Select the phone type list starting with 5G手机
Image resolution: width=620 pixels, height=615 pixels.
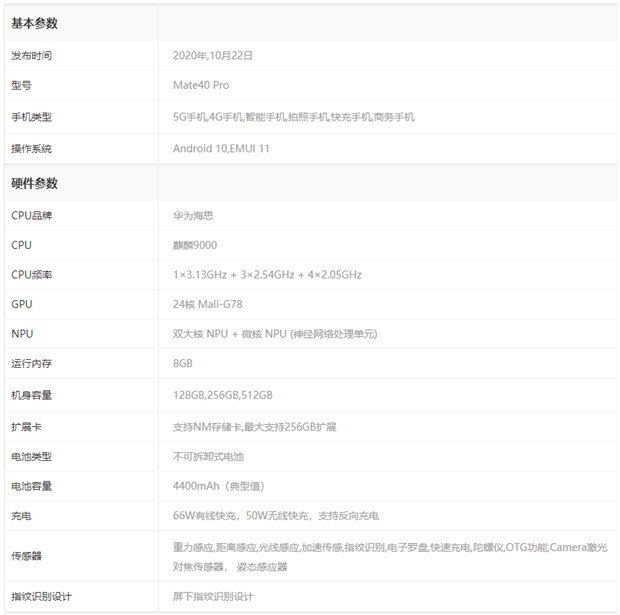point(293,117)
